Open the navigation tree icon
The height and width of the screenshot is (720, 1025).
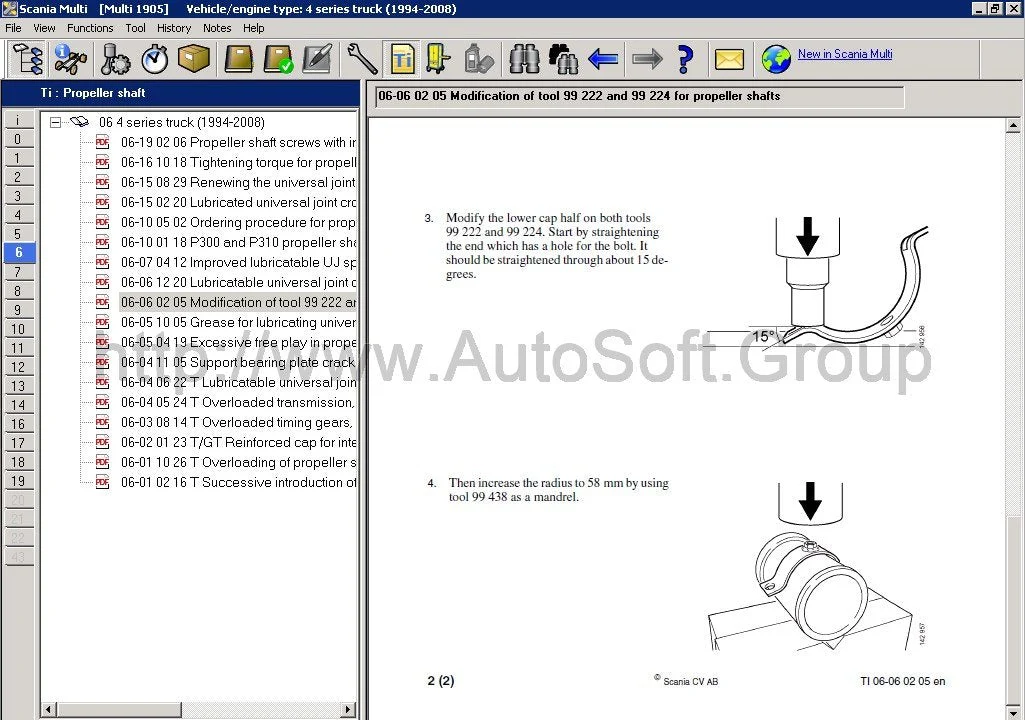click(x=27, y=58)
